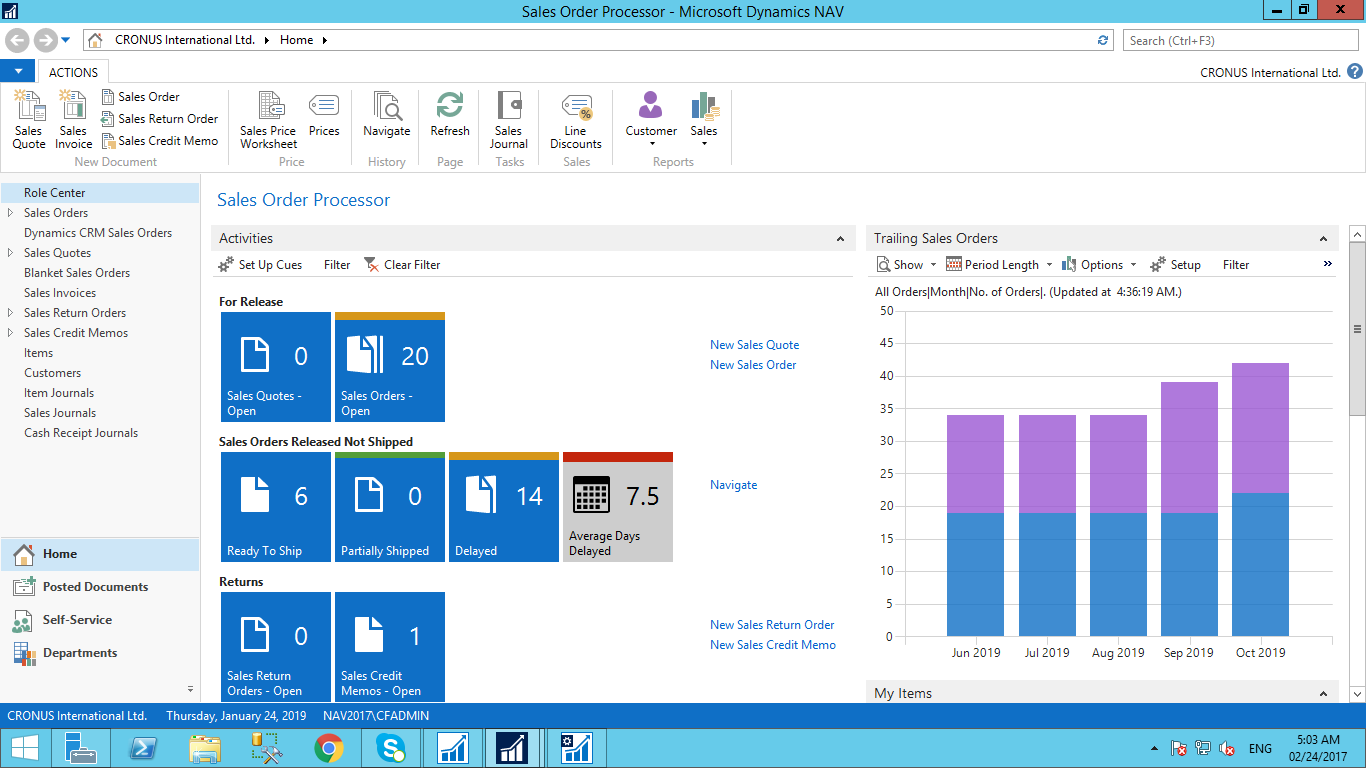Open Prices from the ribbon
1366x768 pixels.
[324, 115]
